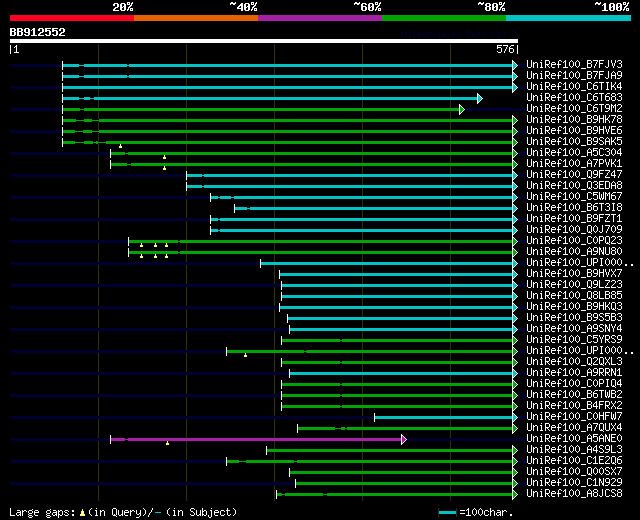640x520 pixels.
Task: Click the white query sequence bar
Action: (x=264, y=41)
